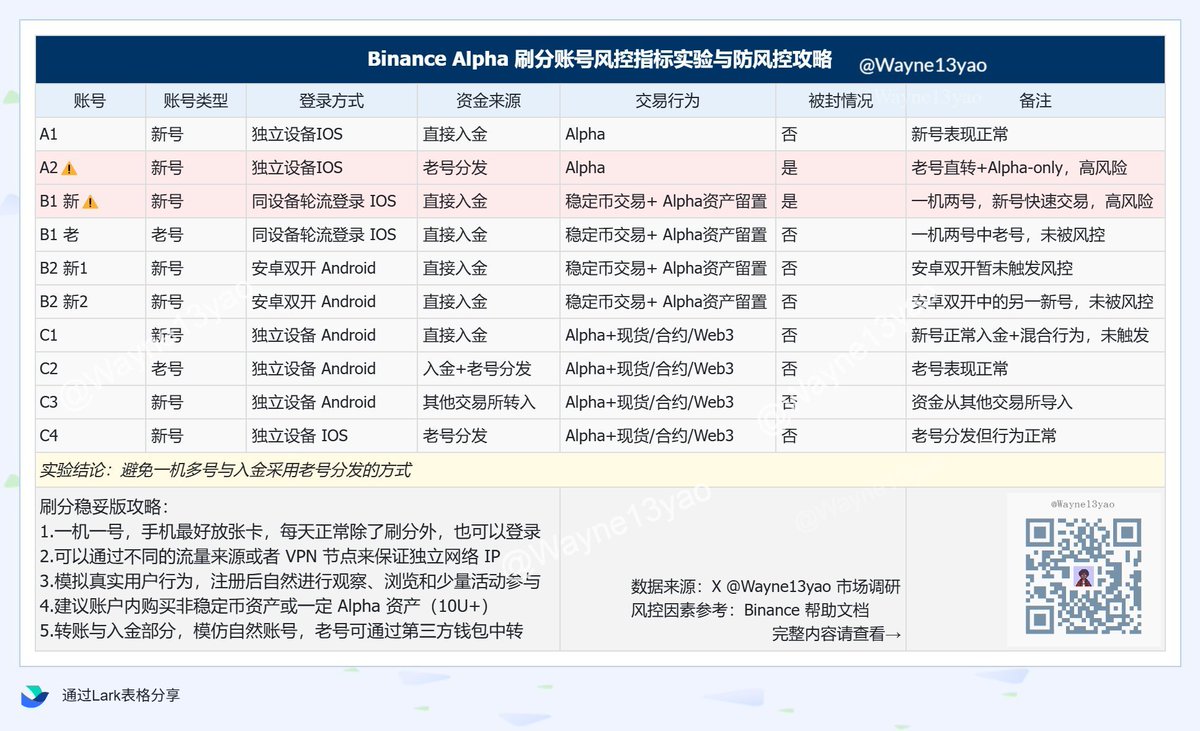Click the 'C2' account cell
This screenshot has height=731, width=1200.
(90, 369)
